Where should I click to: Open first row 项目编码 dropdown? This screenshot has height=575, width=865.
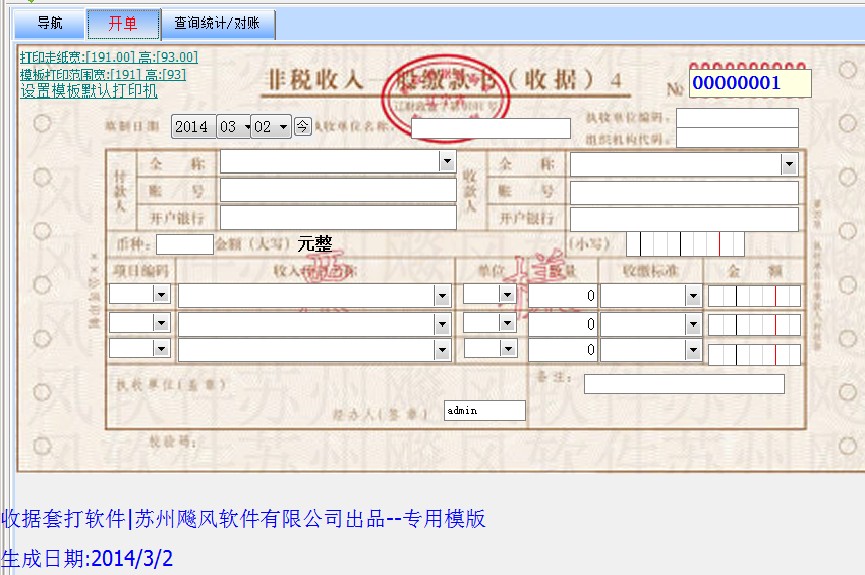(160, 295)
